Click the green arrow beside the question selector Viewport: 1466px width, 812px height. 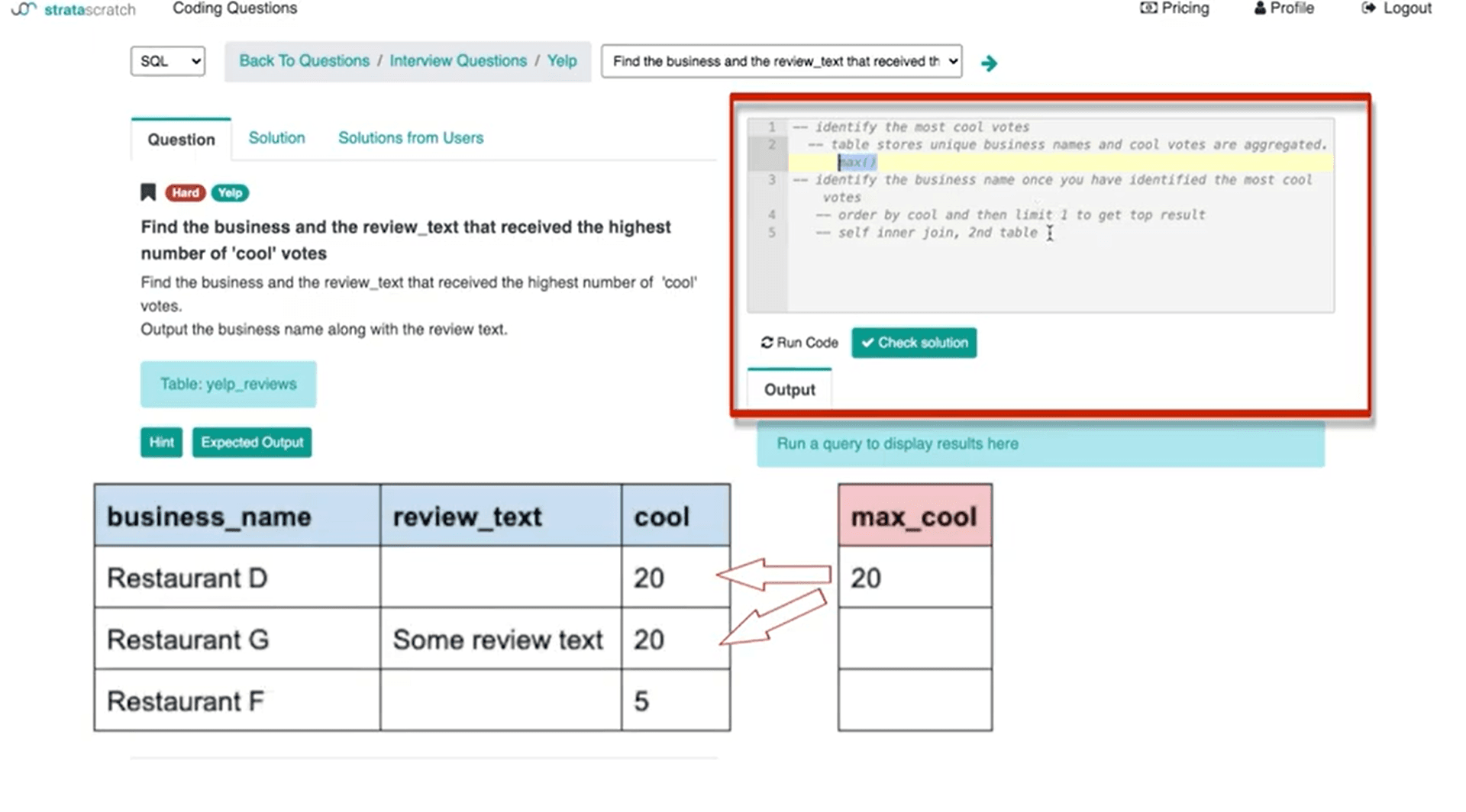coord(990,63)
